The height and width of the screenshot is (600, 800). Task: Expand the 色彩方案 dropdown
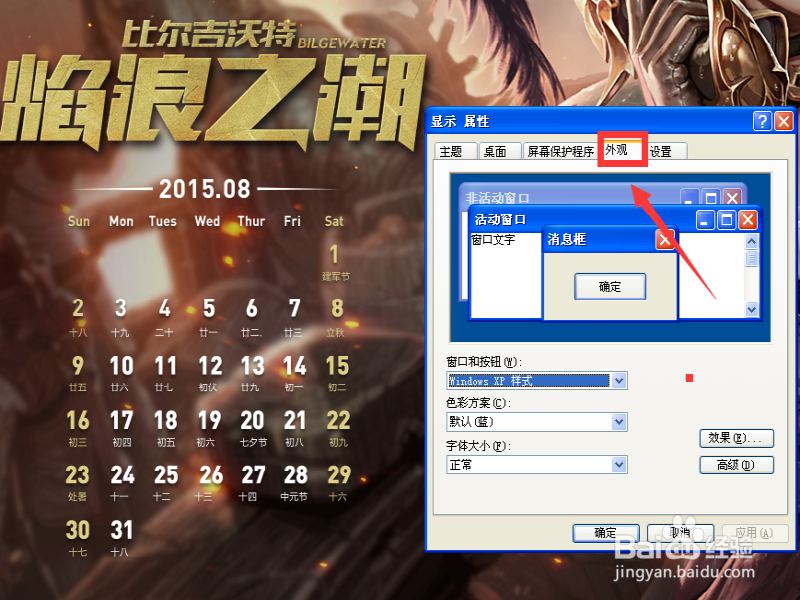(x=619, y=422)
